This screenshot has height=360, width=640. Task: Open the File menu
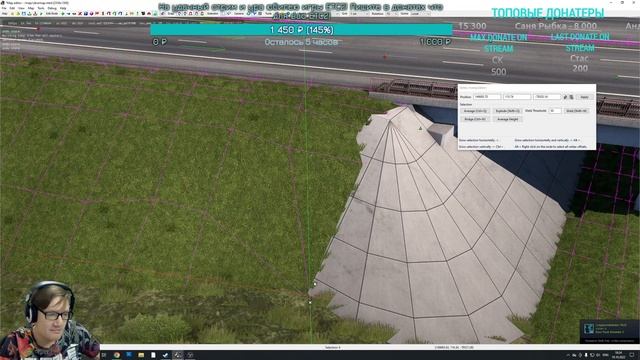click(x=4, y=8)
